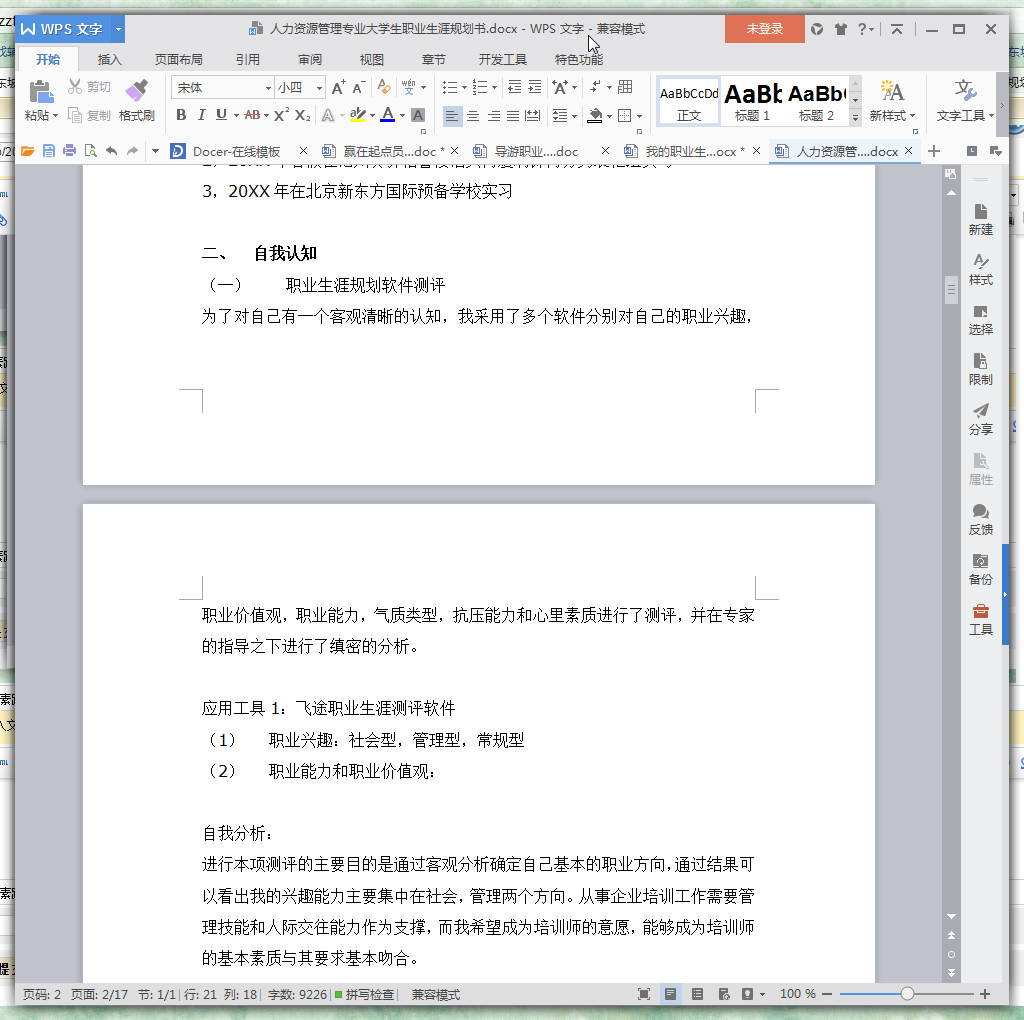Screen dimensions: 1024x1020
Task: Expand the borders dropdown arrow
Action: pos(639,116)
